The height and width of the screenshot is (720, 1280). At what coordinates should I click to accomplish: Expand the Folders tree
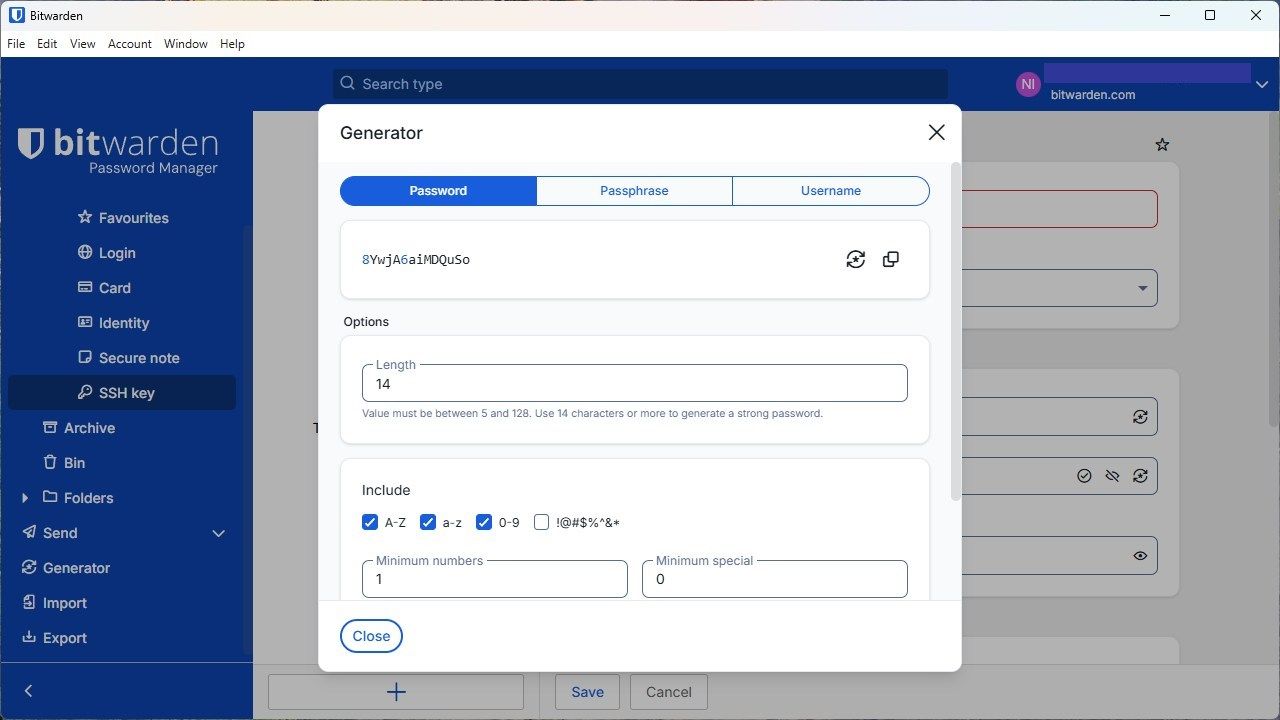[26, 498]
